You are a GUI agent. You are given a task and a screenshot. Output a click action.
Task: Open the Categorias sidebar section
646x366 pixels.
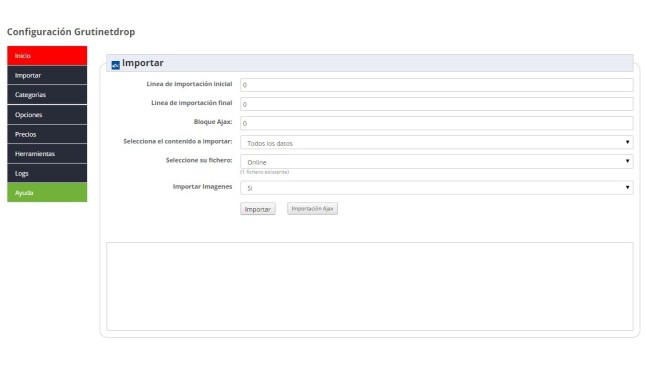tap(47, 95)
